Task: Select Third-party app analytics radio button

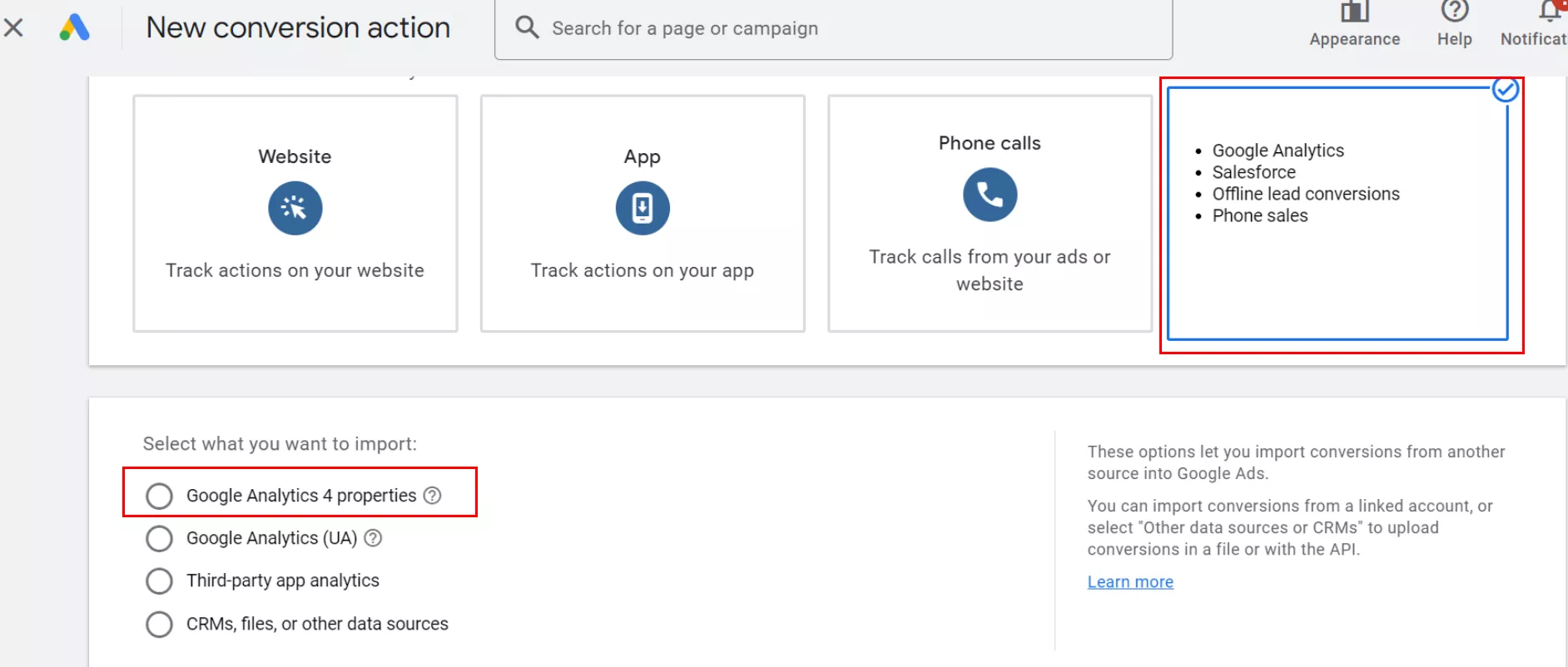Action: click(x=159, y=581)
